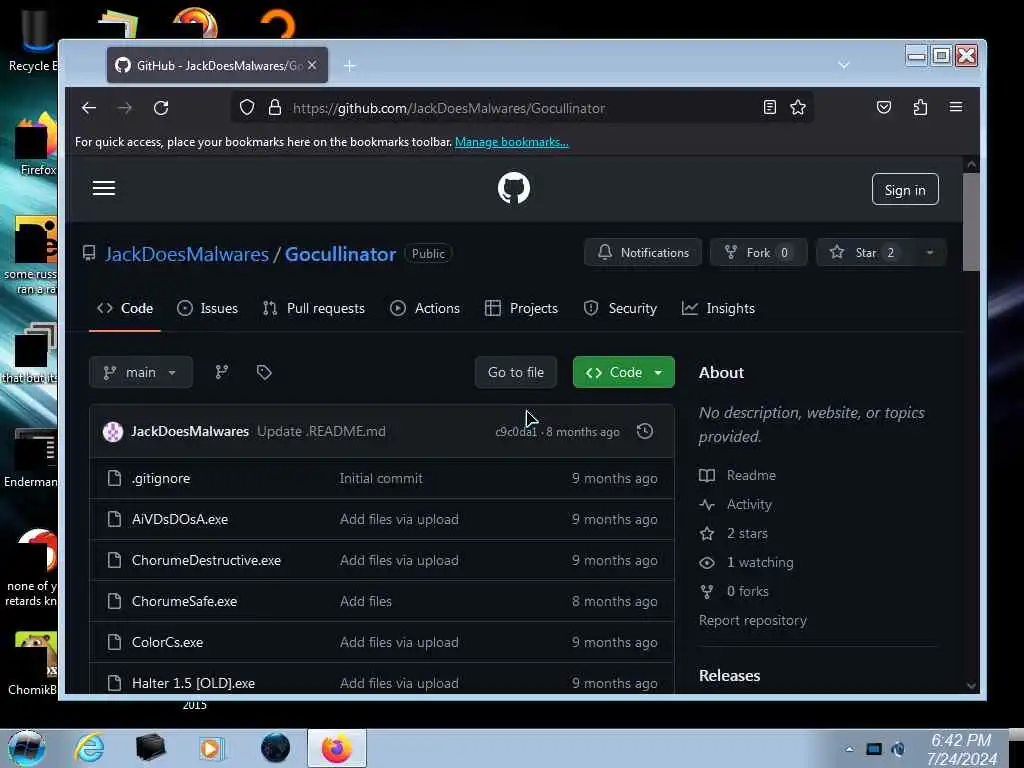1024x768 pixels.
Task: Bookmark this page with star icon
Action: coord(798,108)
